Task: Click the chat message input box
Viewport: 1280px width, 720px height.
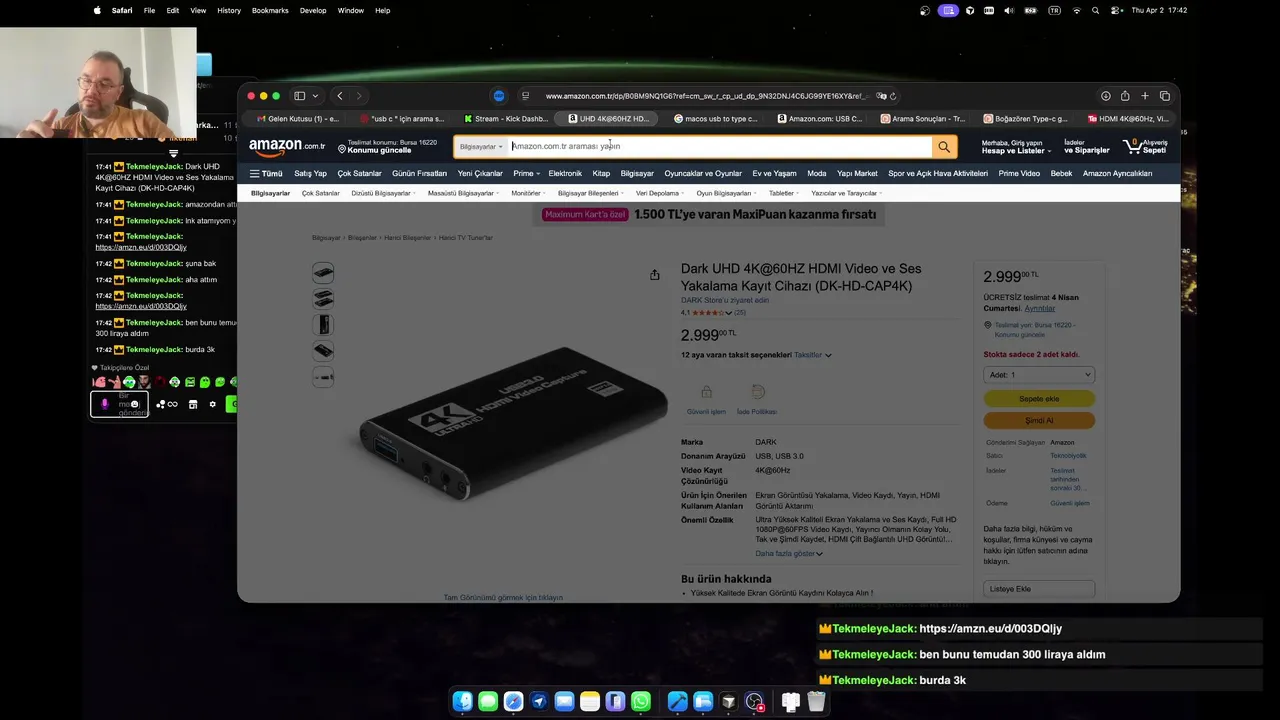Action: click(x=120, y=404)
